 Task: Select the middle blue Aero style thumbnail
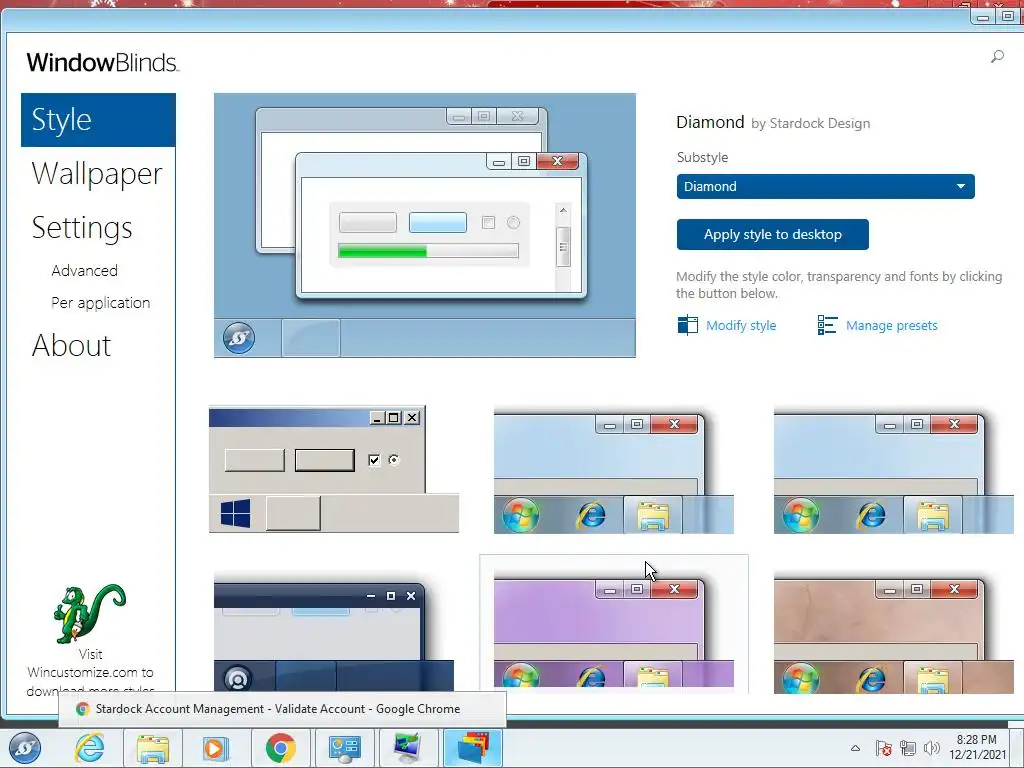(x=614, y=472)
